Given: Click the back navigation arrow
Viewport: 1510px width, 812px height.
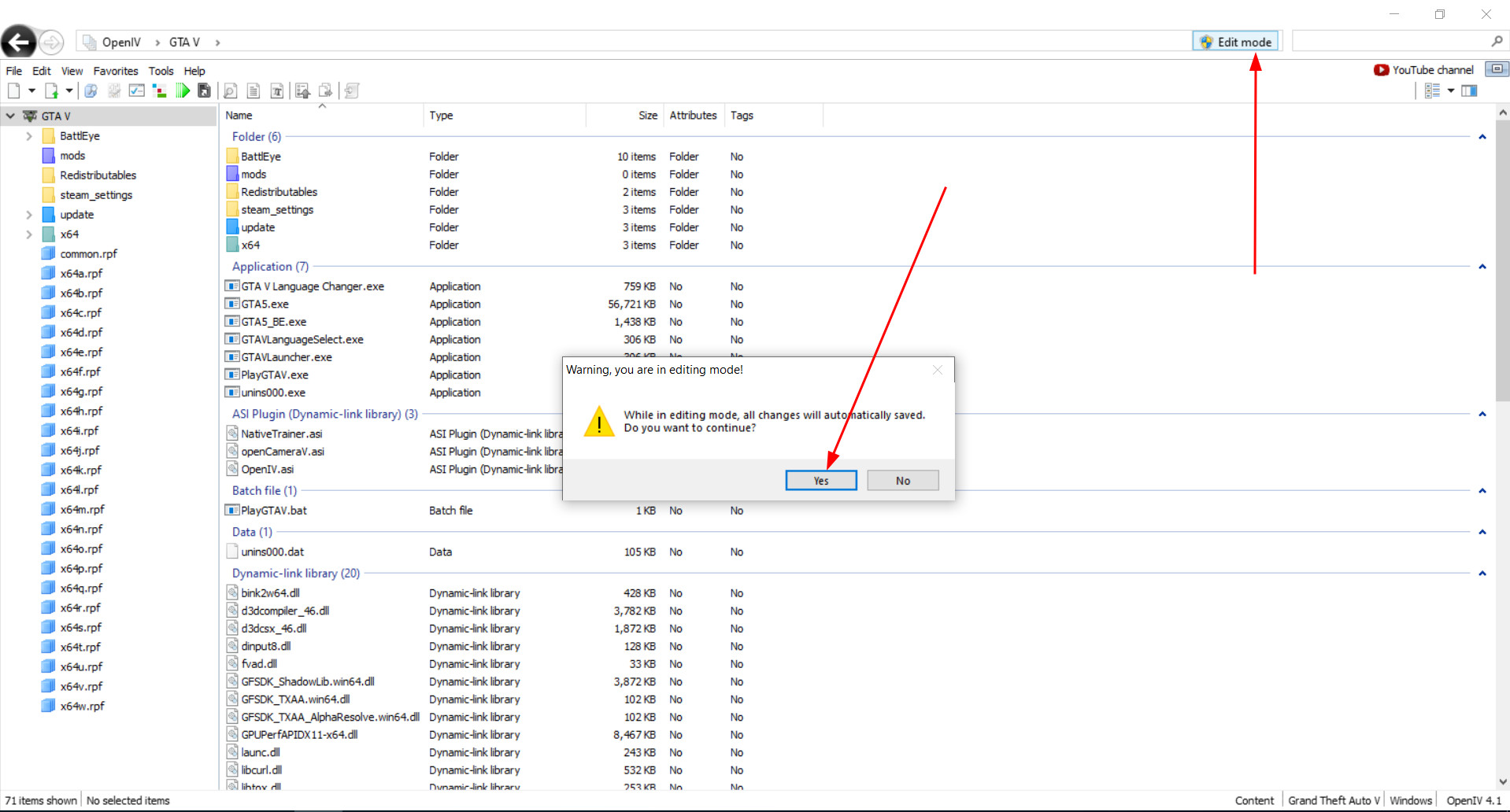Looking at the screenshot, I should click(19, 42).
